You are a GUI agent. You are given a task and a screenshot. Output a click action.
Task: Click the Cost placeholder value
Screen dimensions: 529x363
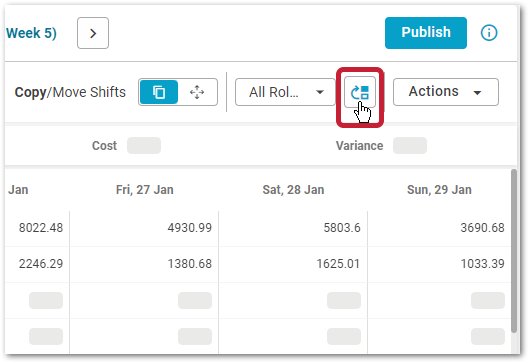144,145
